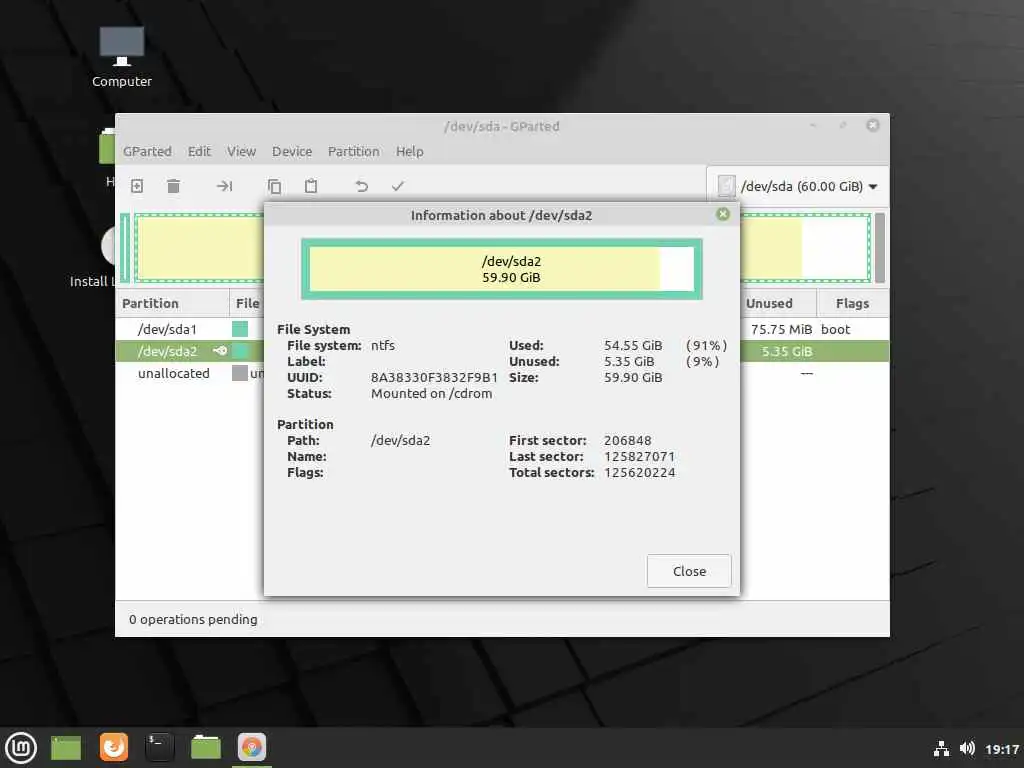Open the Edit menu
Viewport: 1024px width, 768px height.
pos(199,152)
